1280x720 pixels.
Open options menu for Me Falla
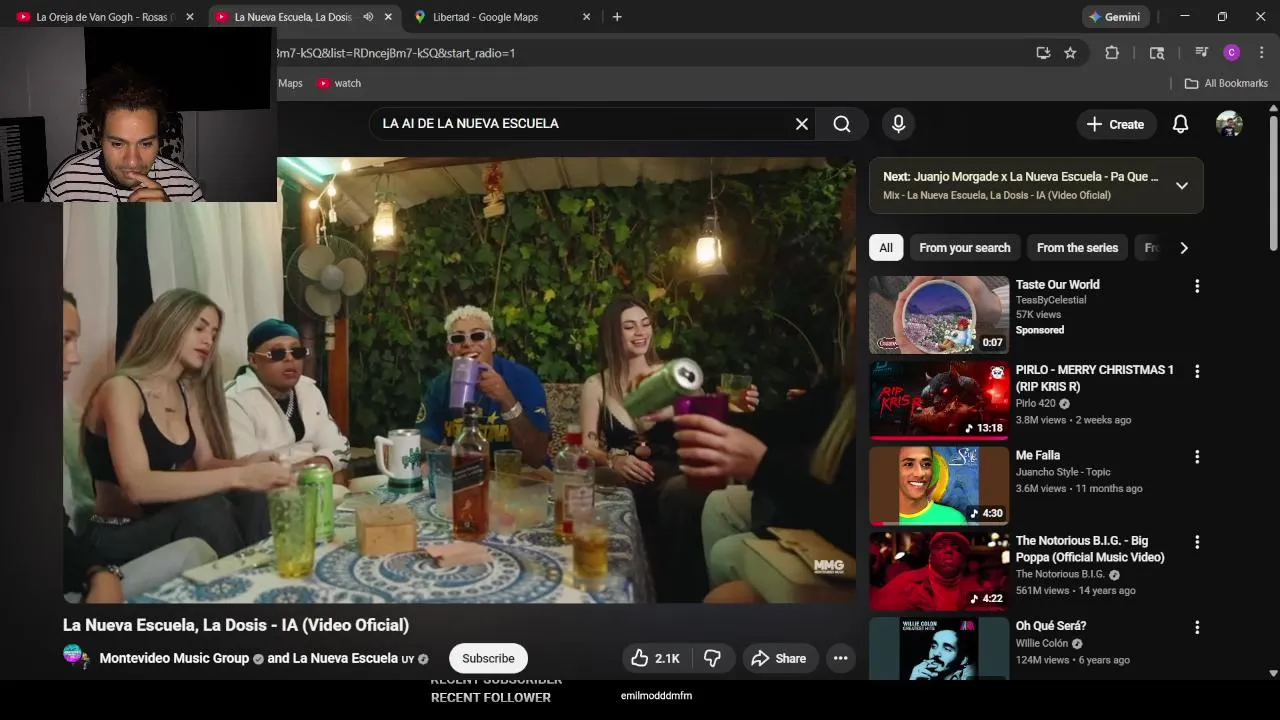tap(1196, 457)
